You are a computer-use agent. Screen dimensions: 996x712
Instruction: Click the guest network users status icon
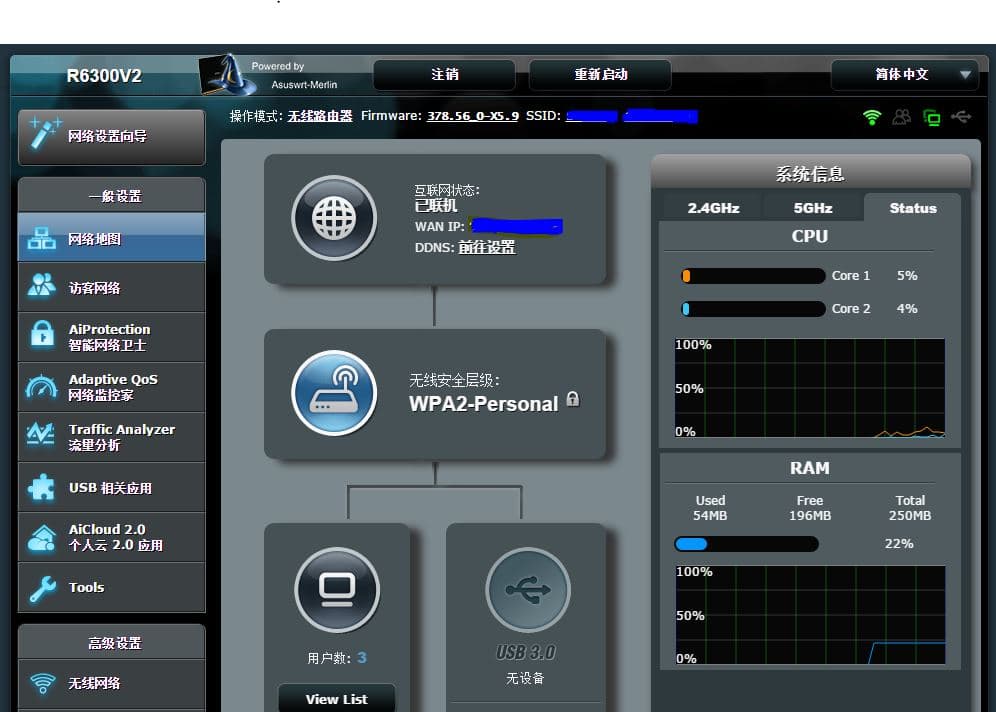[902, 117]
